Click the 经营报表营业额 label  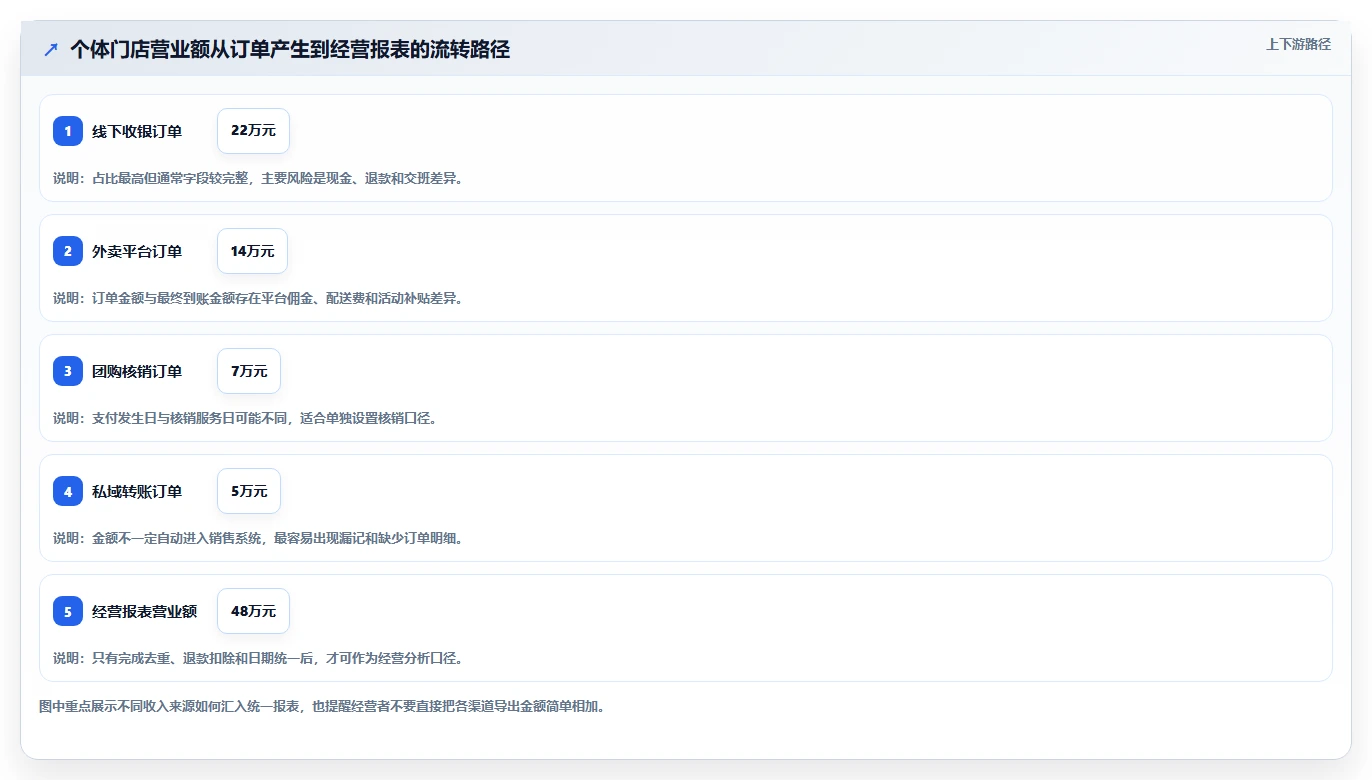point(144,611)
